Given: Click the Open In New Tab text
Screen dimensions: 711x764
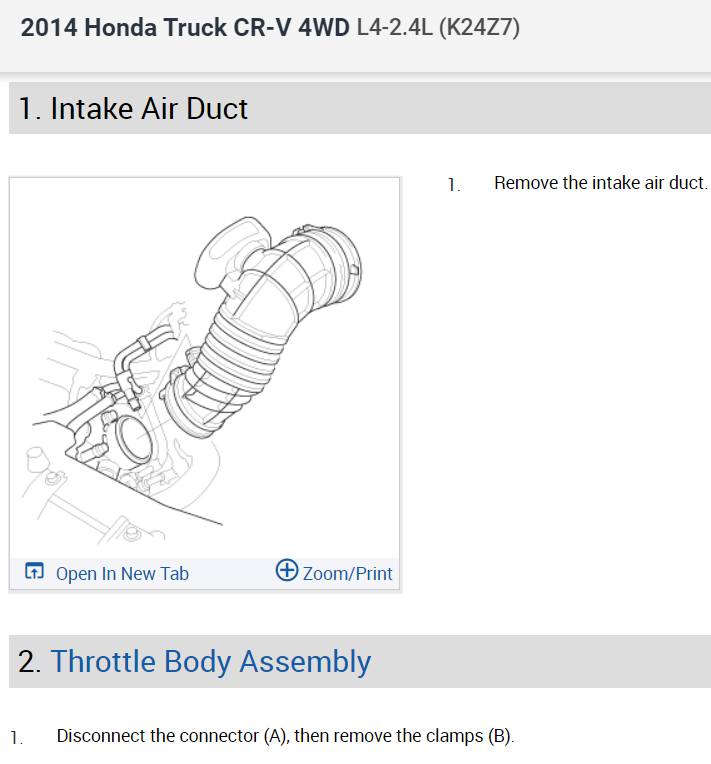Looking at the screenshot, I should [x=122, y=573].
